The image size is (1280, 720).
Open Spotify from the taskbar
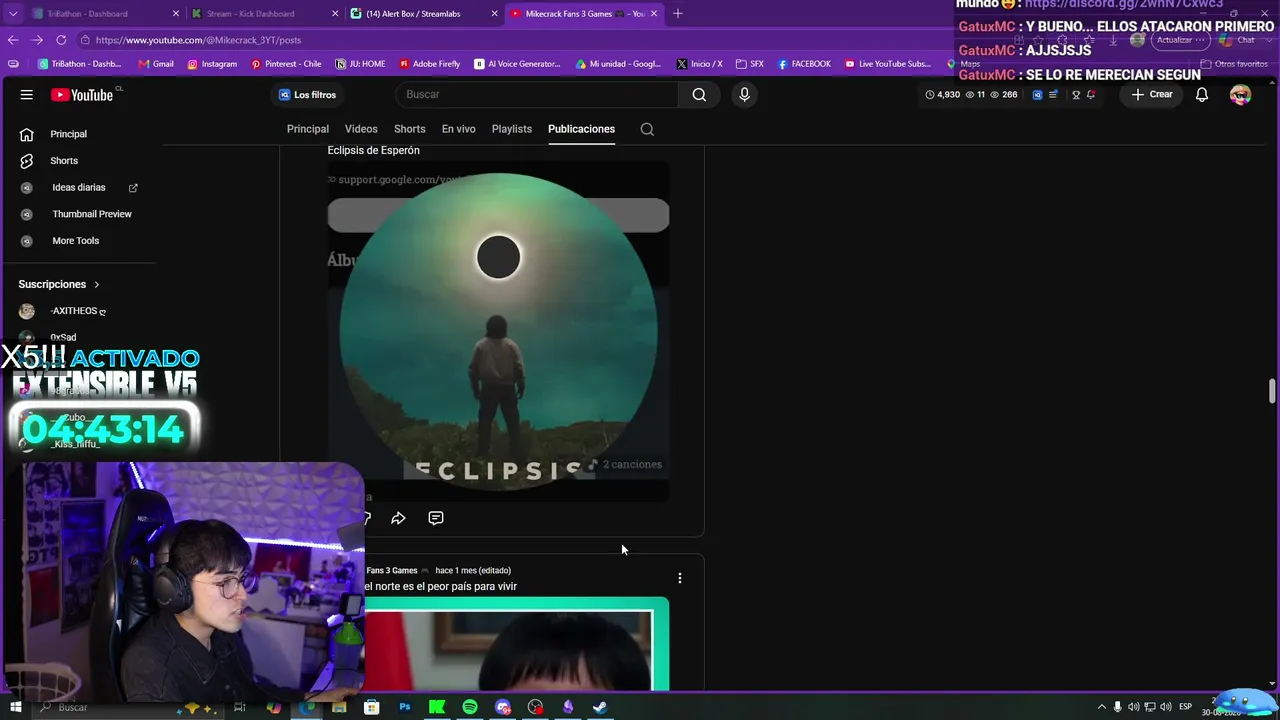pos(470,707)
